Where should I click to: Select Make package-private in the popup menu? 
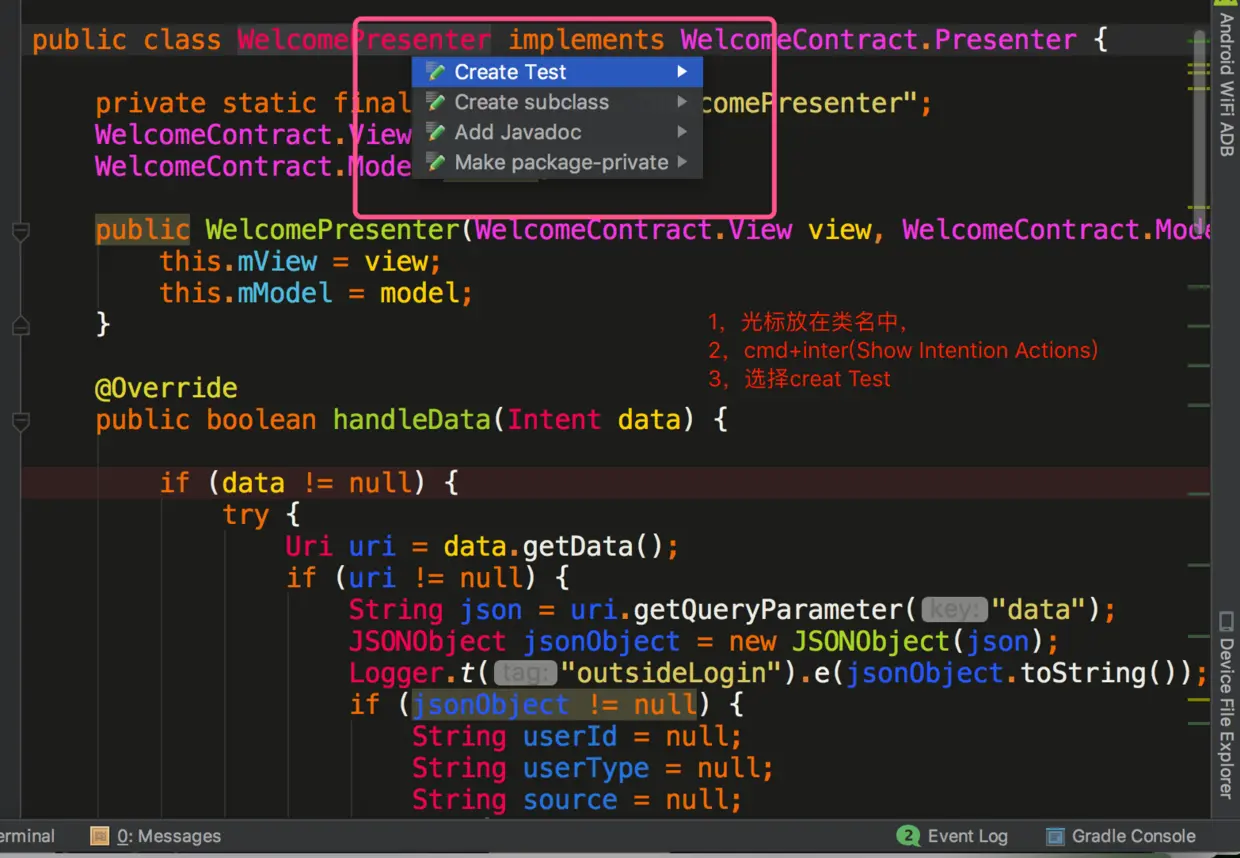[557, 162]
